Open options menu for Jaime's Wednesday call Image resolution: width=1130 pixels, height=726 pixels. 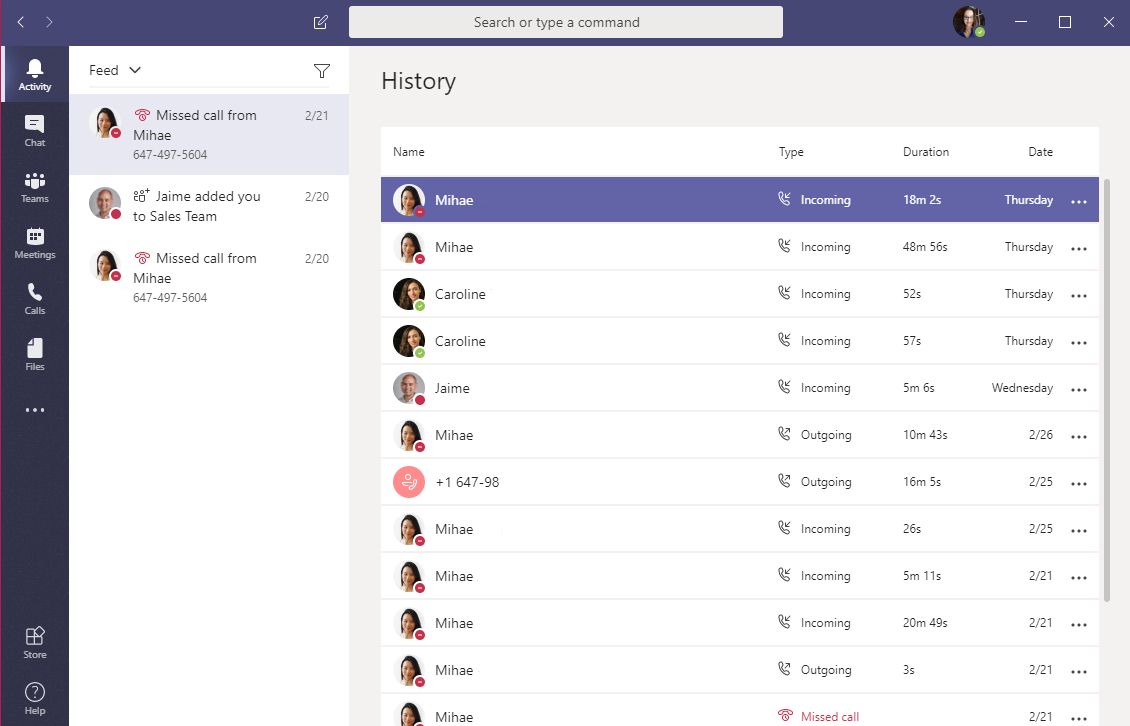click(1078, 388)
